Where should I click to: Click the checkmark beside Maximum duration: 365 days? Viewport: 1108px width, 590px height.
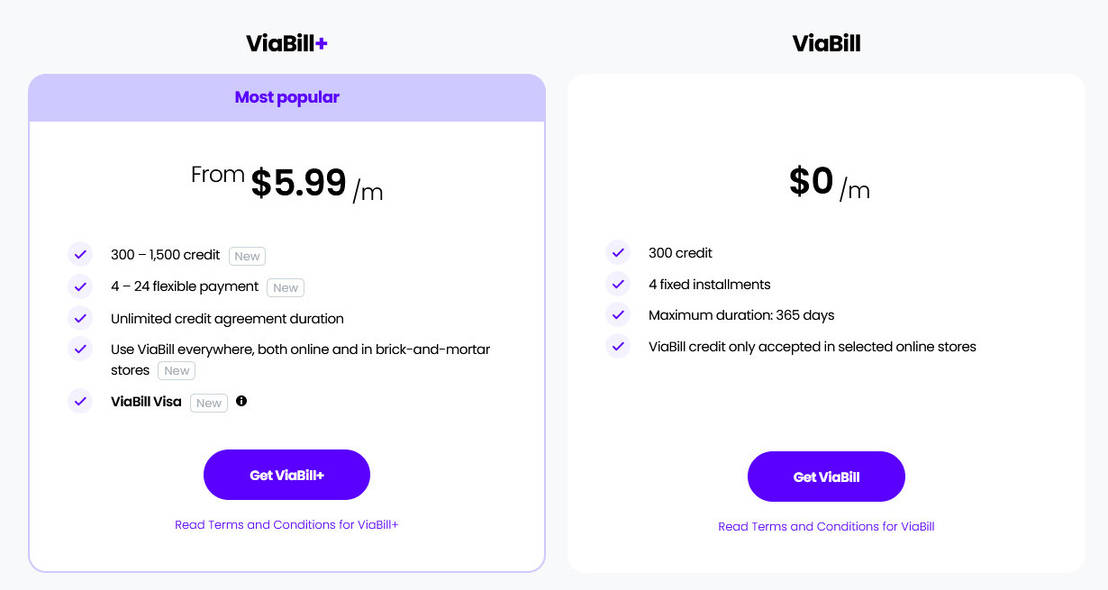coord(618,314)
